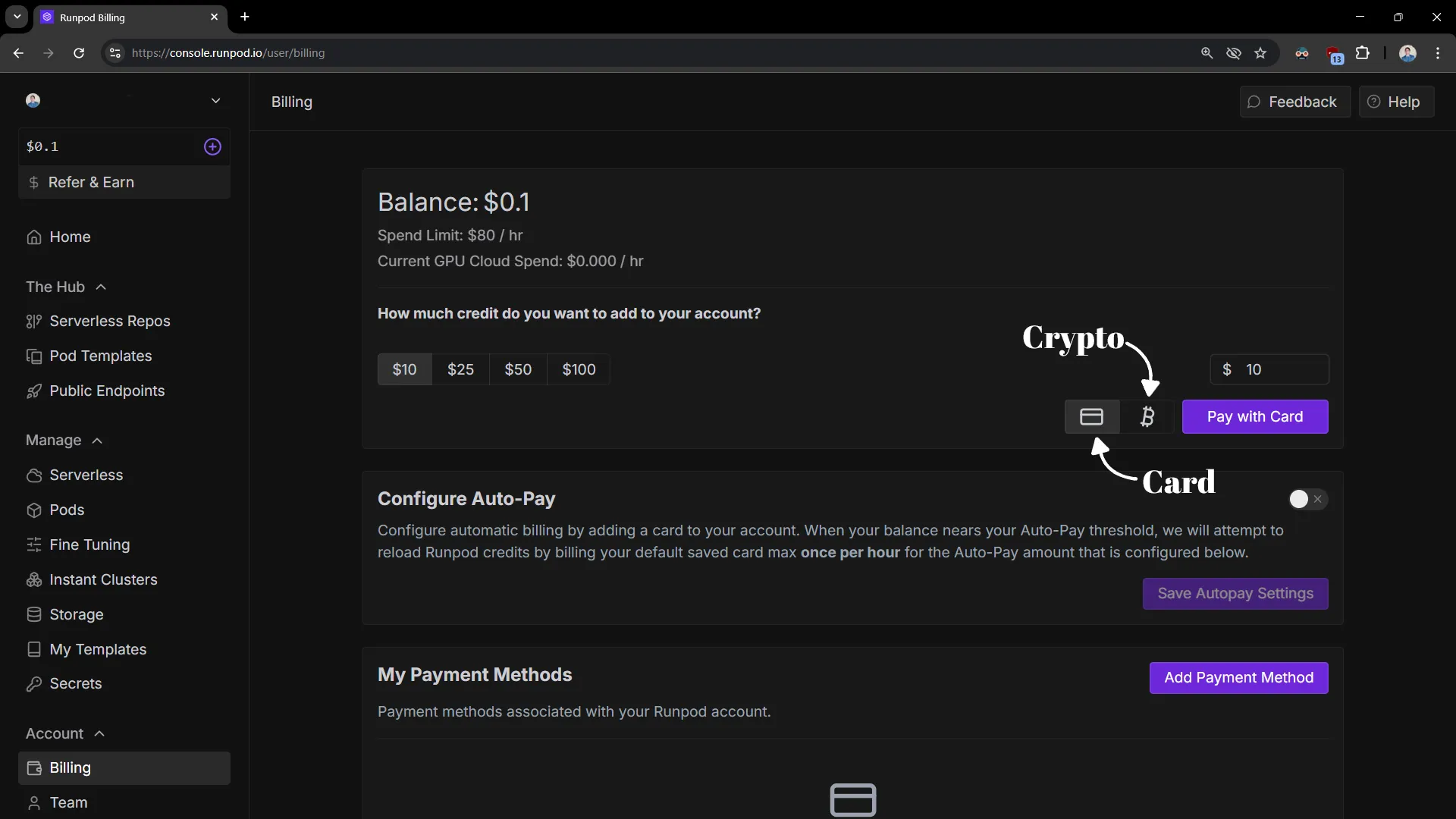This screenshot has width=1456, height=819.
Task: Go to Pods in sidebar
Action: pyautogui.click(x=67, y=510)
